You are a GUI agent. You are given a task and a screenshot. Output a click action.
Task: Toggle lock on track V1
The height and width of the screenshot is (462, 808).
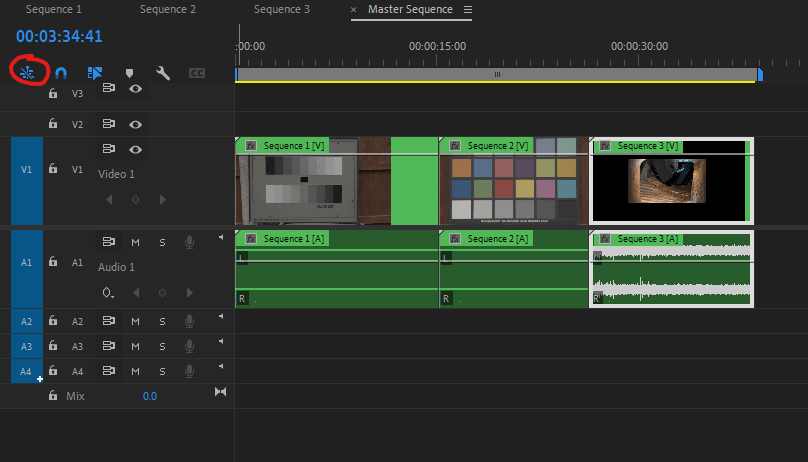coord(53,168)
